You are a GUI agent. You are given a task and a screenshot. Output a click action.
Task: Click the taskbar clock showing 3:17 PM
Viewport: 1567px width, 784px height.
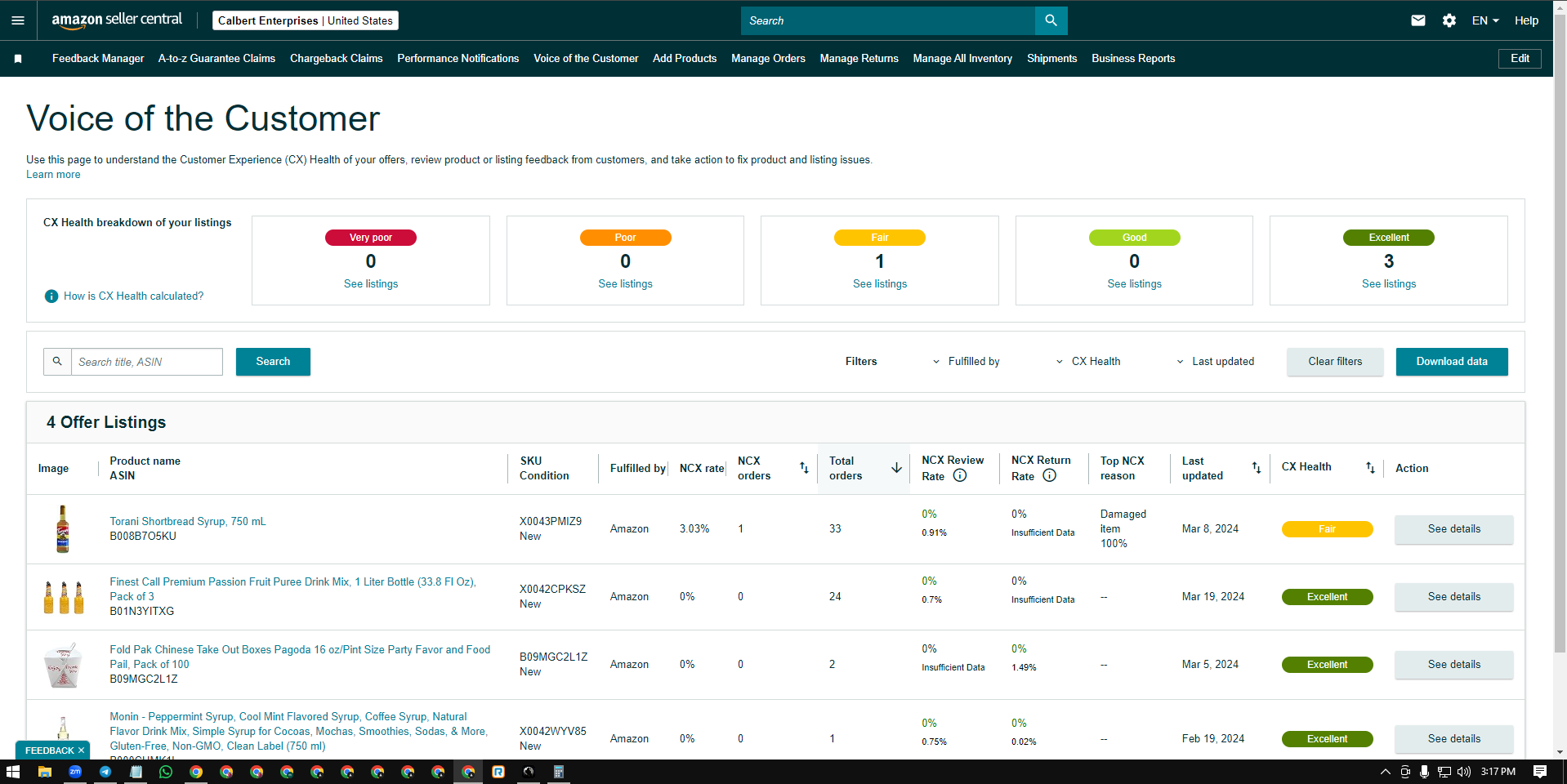[x=1498, y=772]
